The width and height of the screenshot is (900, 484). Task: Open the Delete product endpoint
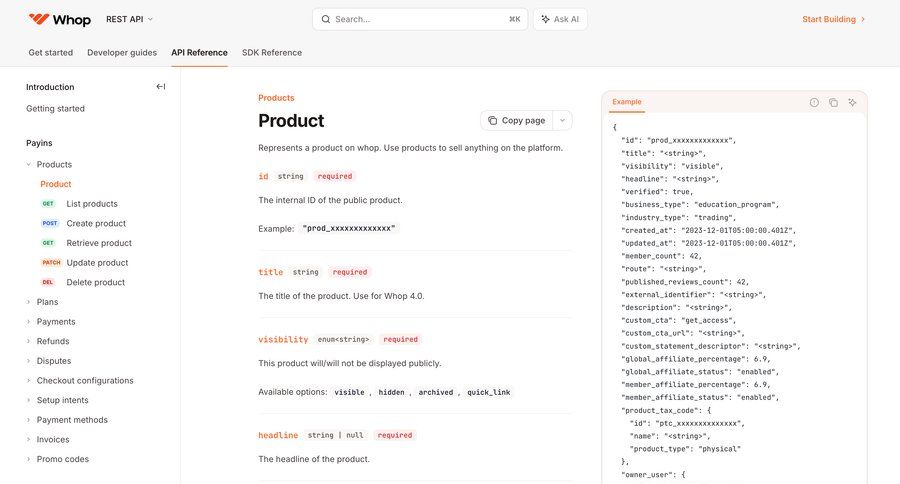point(95,282)
